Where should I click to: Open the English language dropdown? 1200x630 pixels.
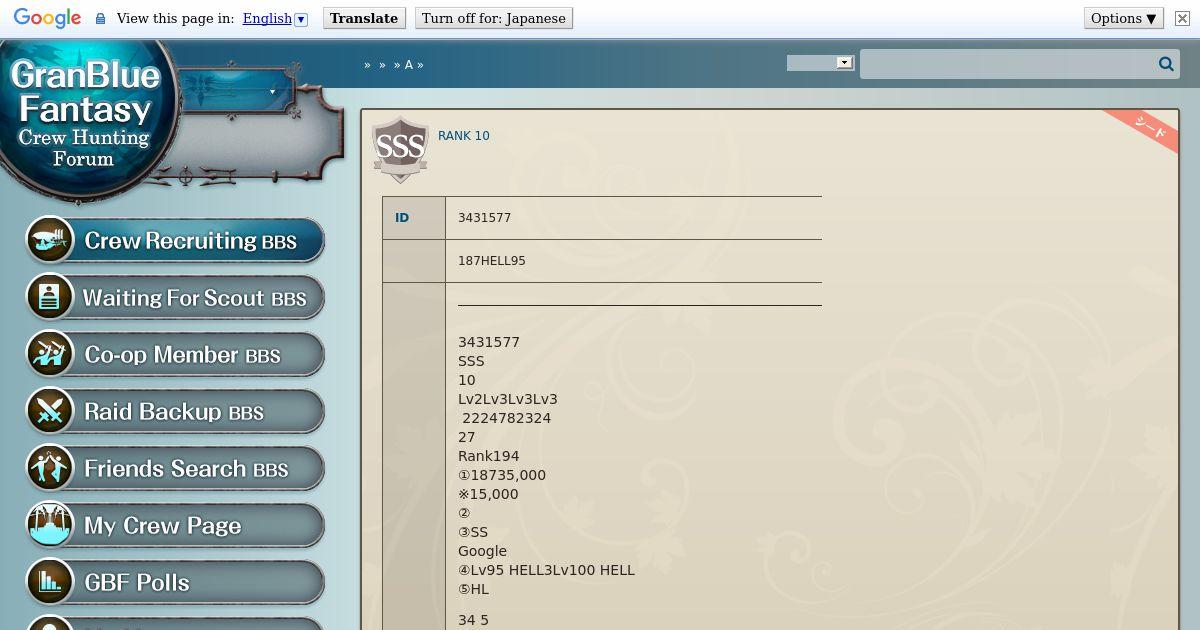(275, 18)
